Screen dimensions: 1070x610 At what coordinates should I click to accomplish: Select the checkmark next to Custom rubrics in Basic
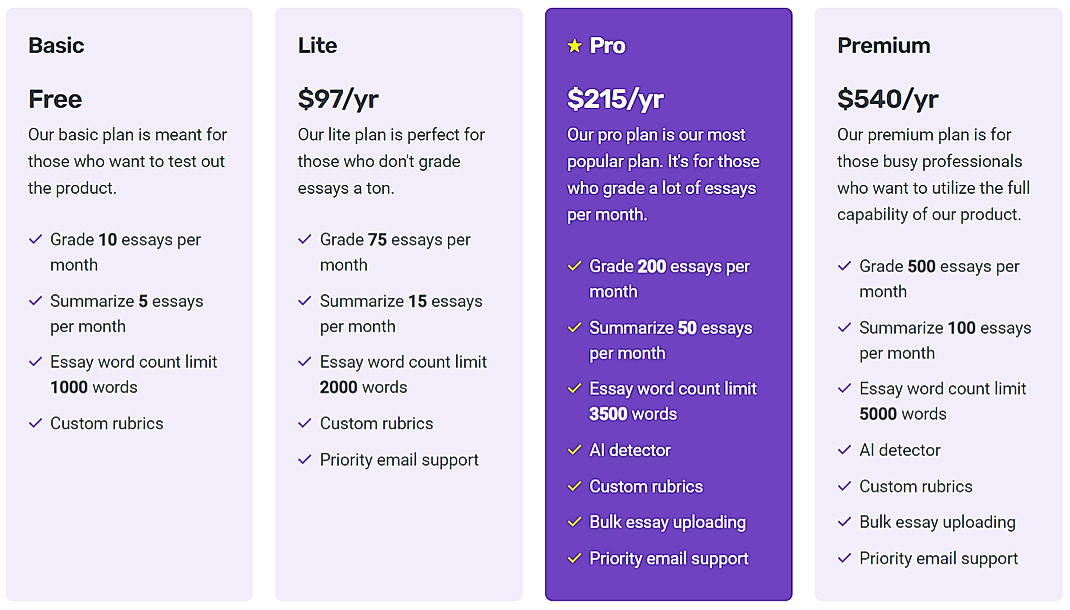tap(35, 423)
